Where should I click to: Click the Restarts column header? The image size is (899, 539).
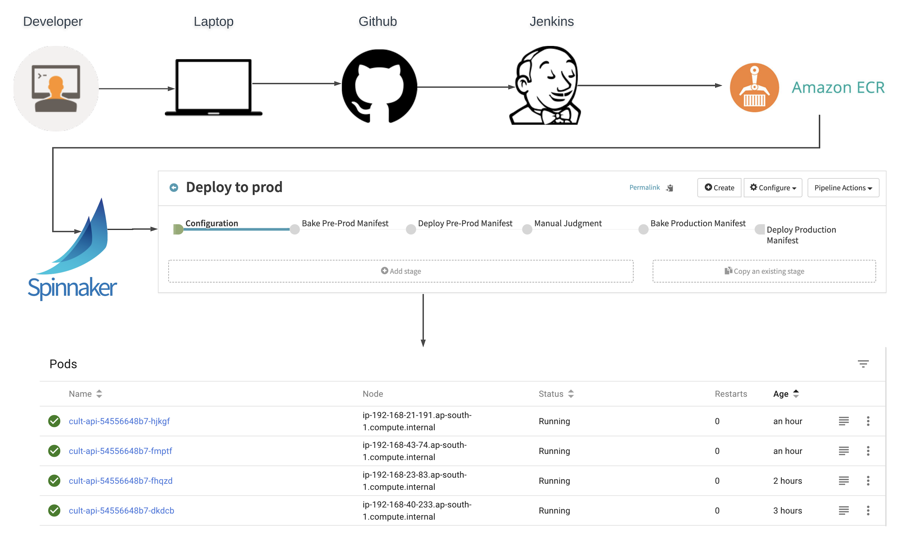pos(730,394)
